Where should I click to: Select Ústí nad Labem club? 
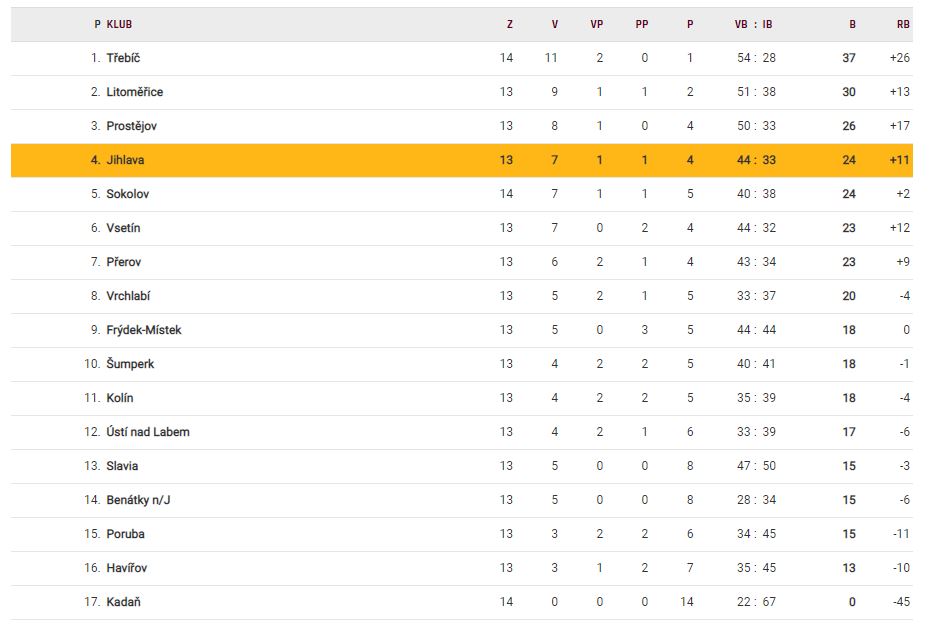(148, 432)
